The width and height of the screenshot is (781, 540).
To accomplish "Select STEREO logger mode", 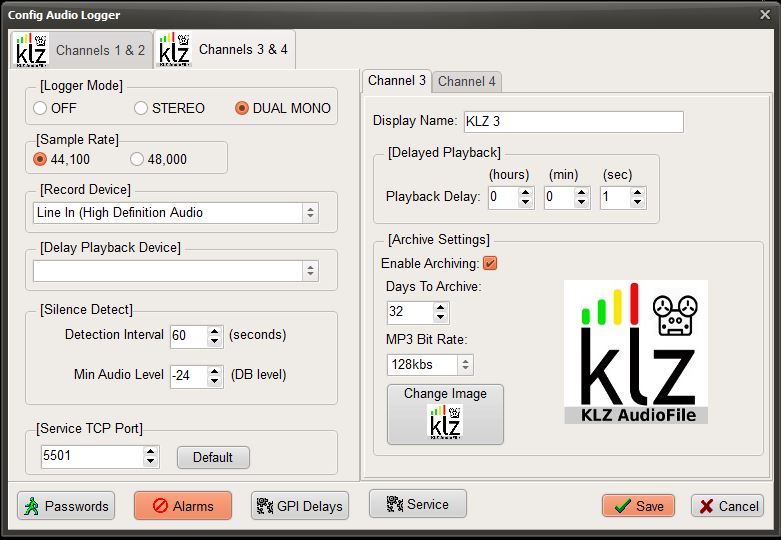I will click(141, 108).
